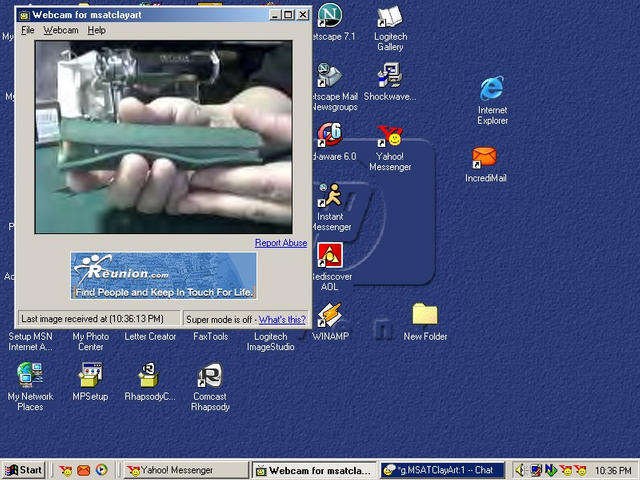This screenshot has width=640, height=480.
Task: Open the File menu in Webcam window
Action: pos(28,30)
